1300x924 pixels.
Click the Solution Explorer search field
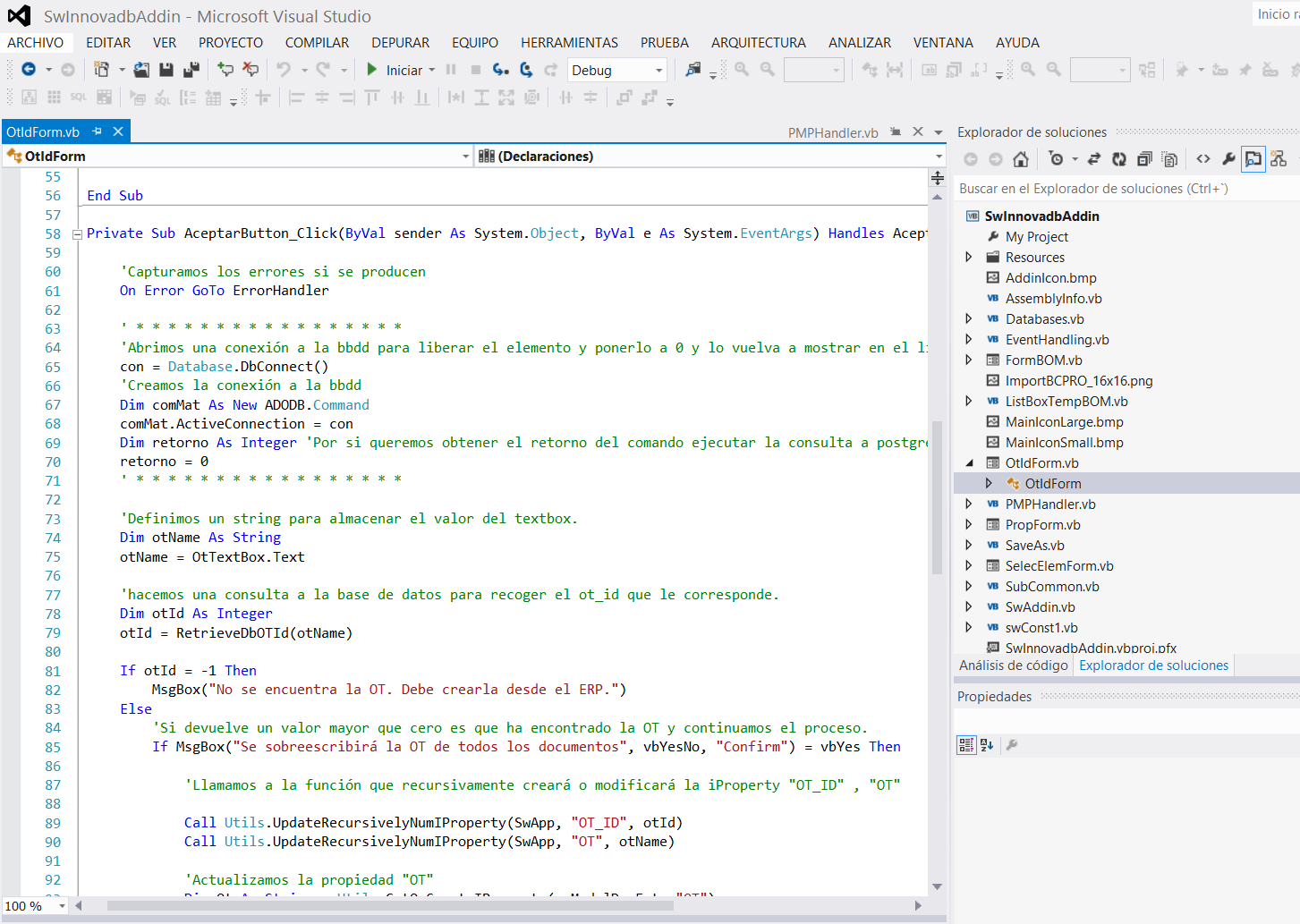click(1126, 189)
